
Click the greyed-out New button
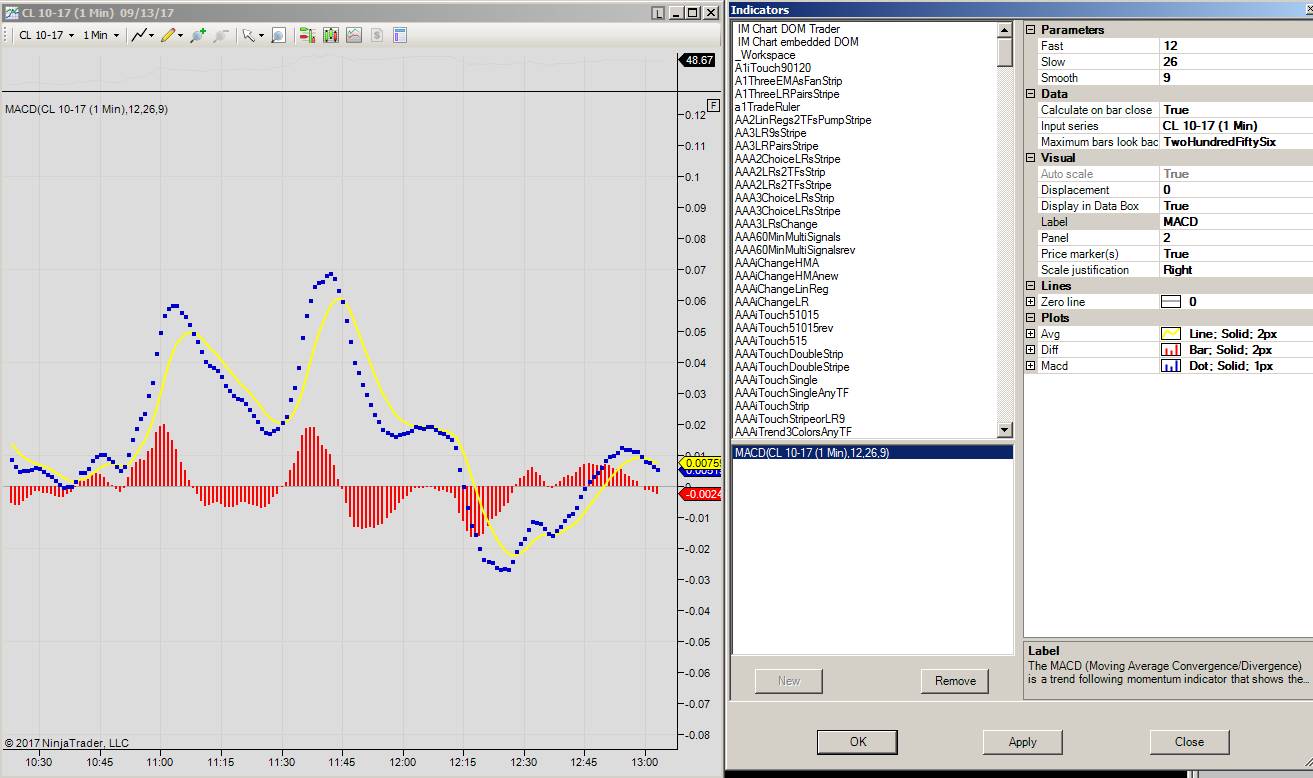point(789,681)
